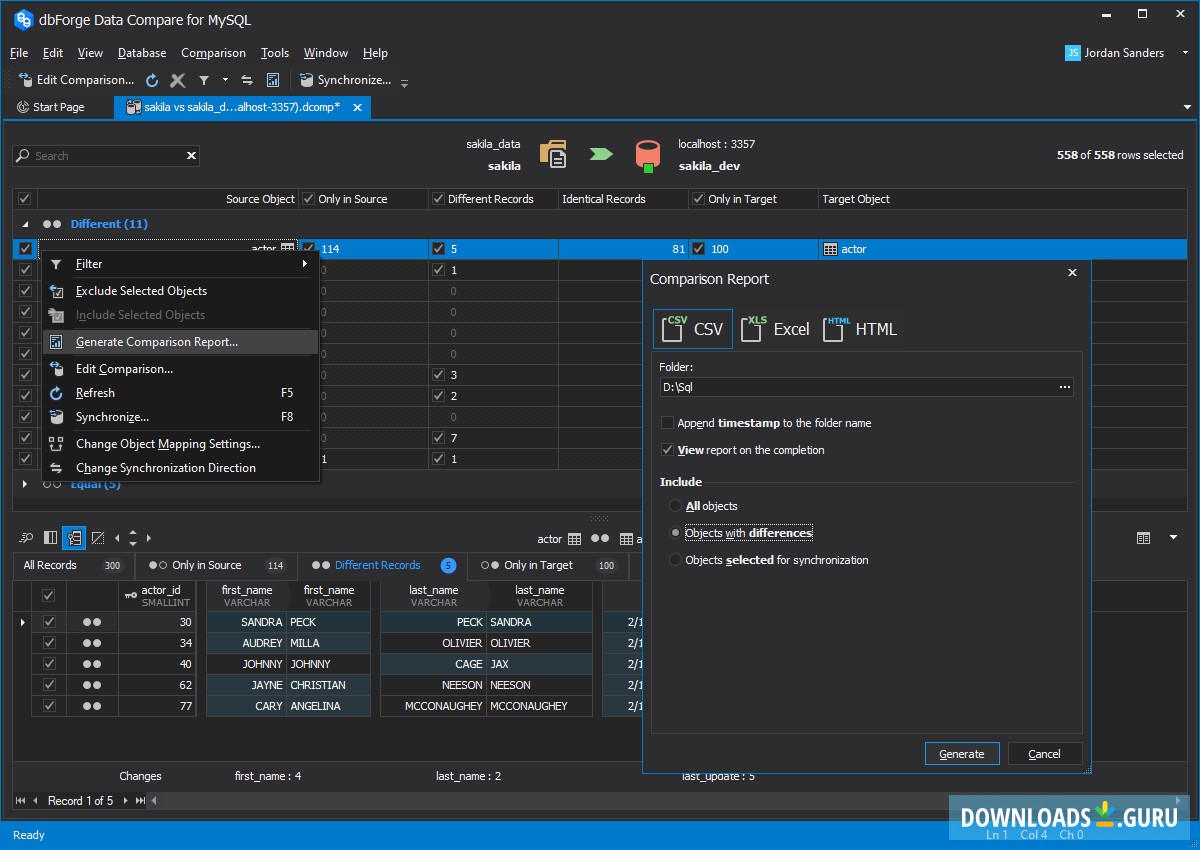Viewport: 1200px width, 850px height.
Task: Enable 'Append timestamp to the folder name'
Action: 668,422
